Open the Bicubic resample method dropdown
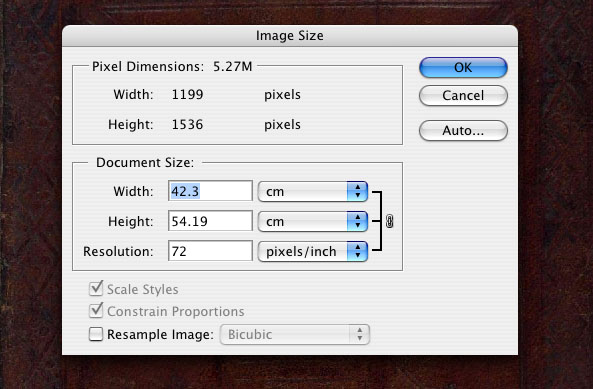Viewport: 593px width, 389px height. (295, 334)
